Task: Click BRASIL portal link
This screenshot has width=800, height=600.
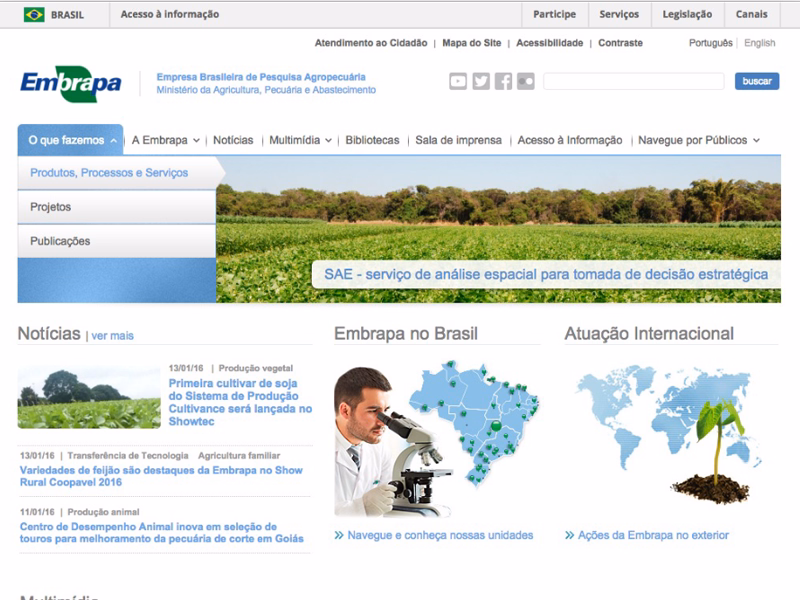Action: pyautogui.click(x=67, y=15)
